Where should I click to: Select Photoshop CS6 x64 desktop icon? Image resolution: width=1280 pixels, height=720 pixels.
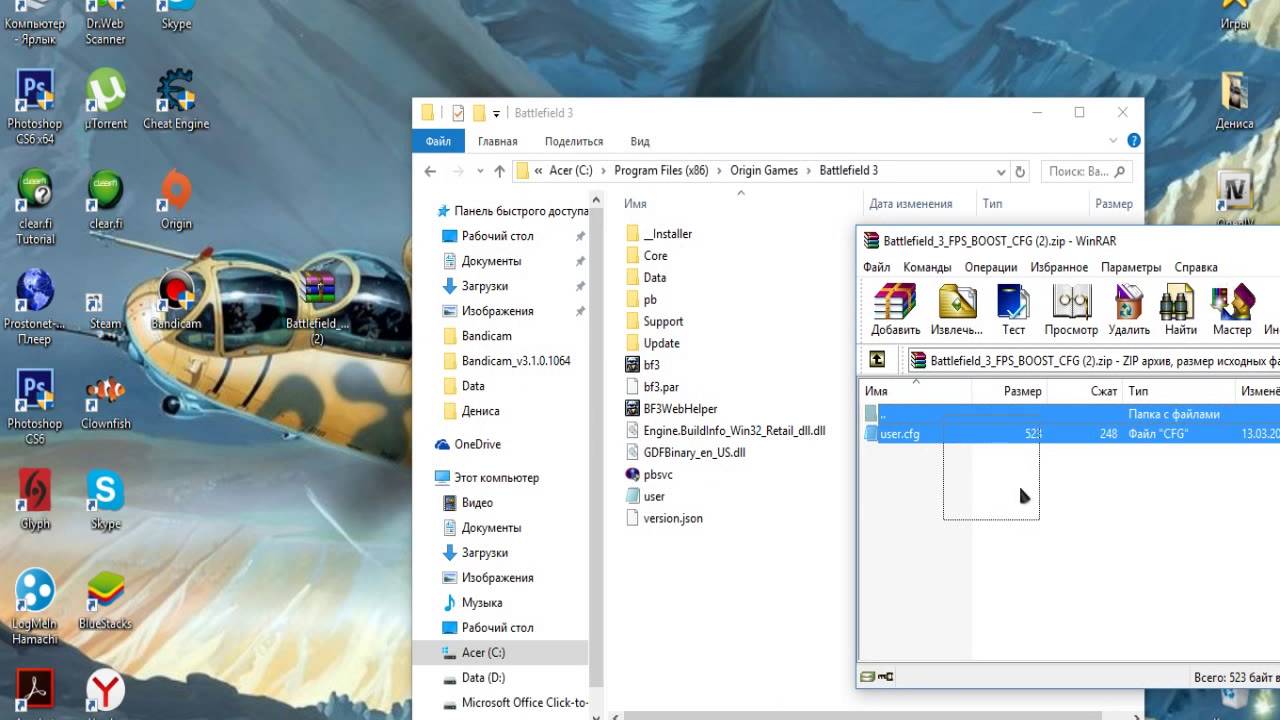tap(35, 108)
